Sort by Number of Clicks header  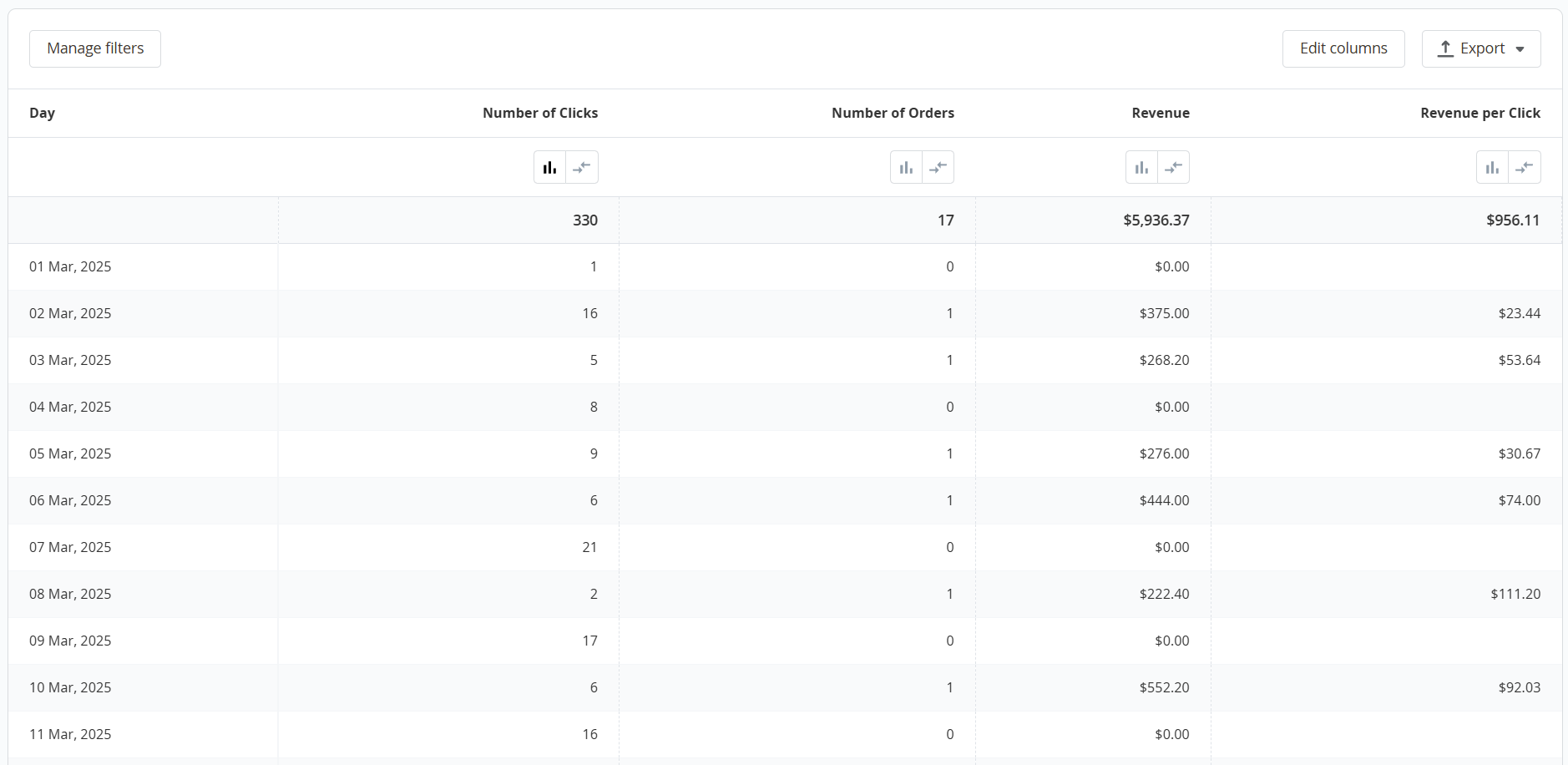[539, 113]
